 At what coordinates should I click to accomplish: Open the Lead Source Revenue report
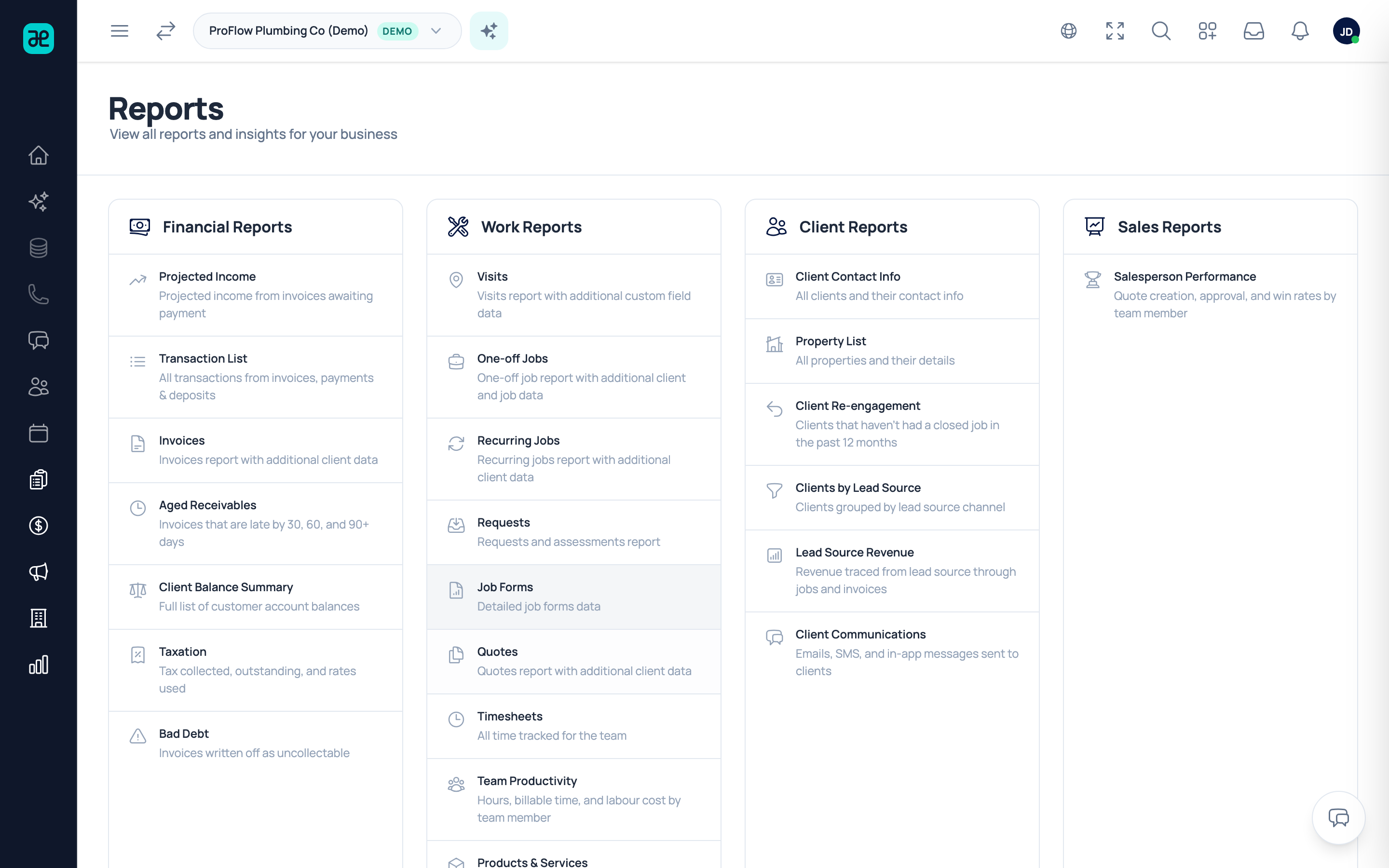(x=892, y=571)
